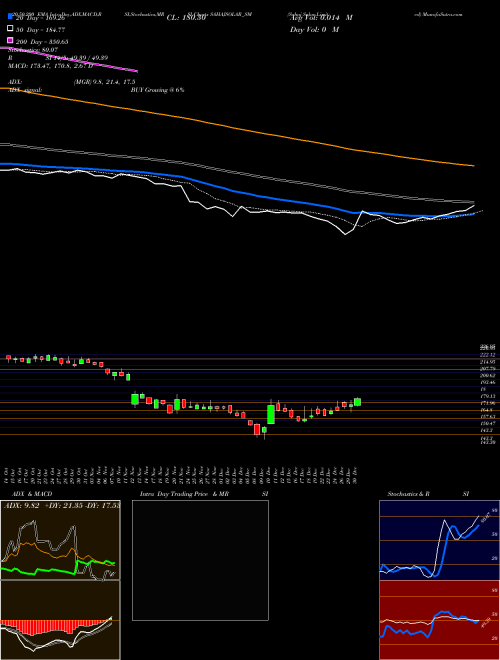500x660 pixels.
Task: Click the last date label '30 Dec' on x-axis
Action: click(357, 476)
